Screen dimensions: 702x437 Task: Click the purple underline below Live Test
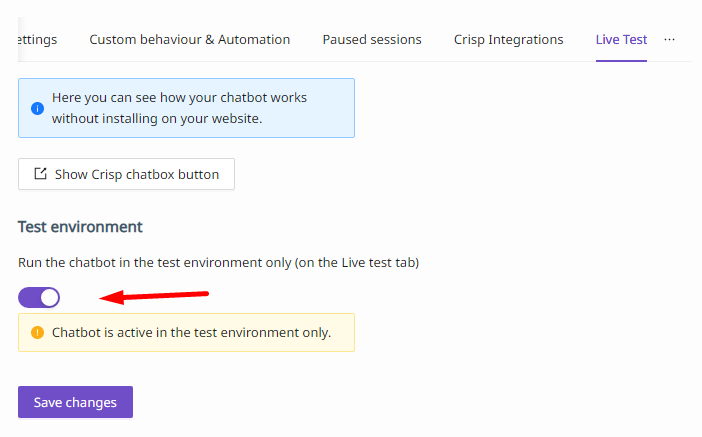(621, 60)
